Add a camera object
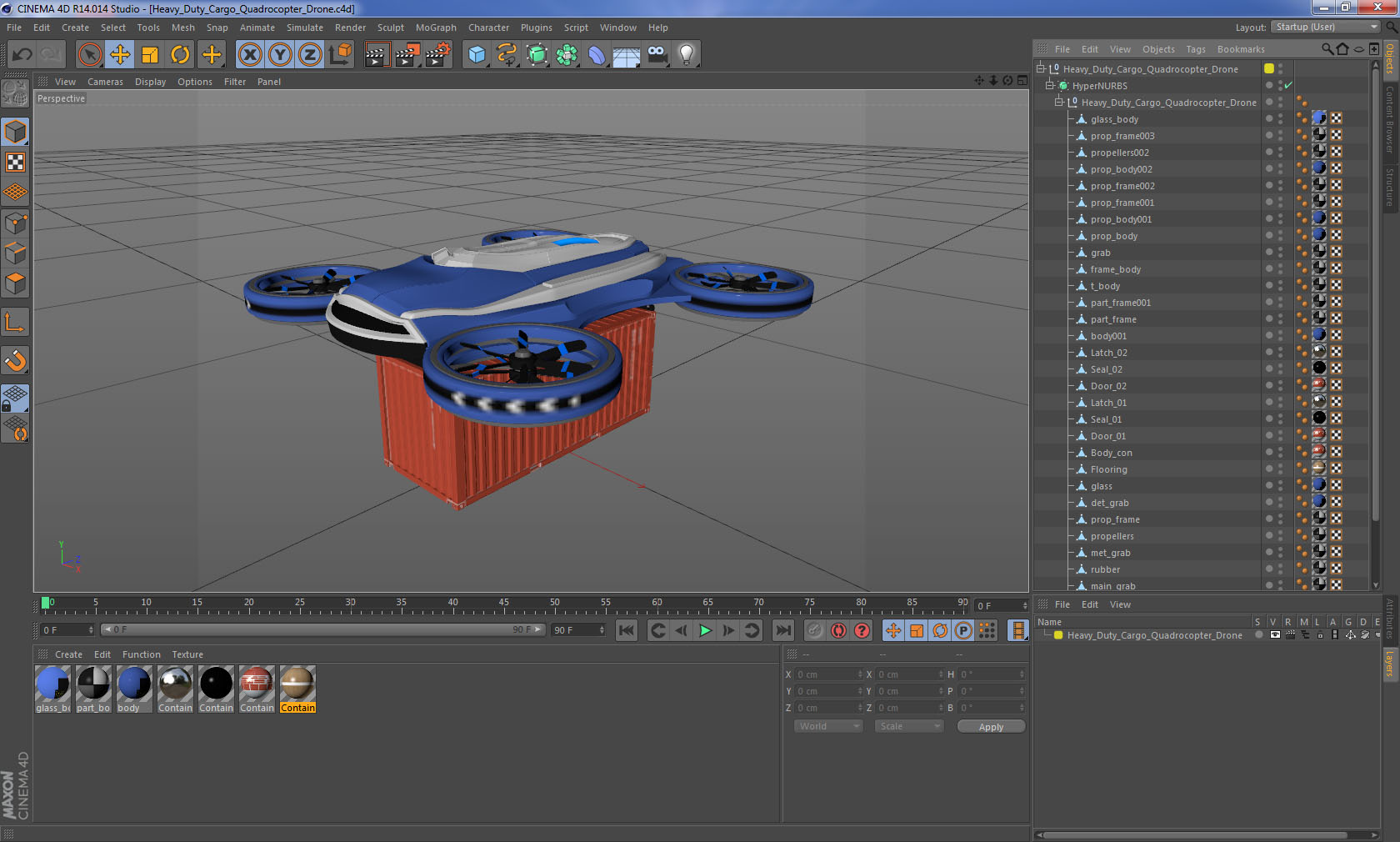 pyautogui.click(x=657, y=55)
